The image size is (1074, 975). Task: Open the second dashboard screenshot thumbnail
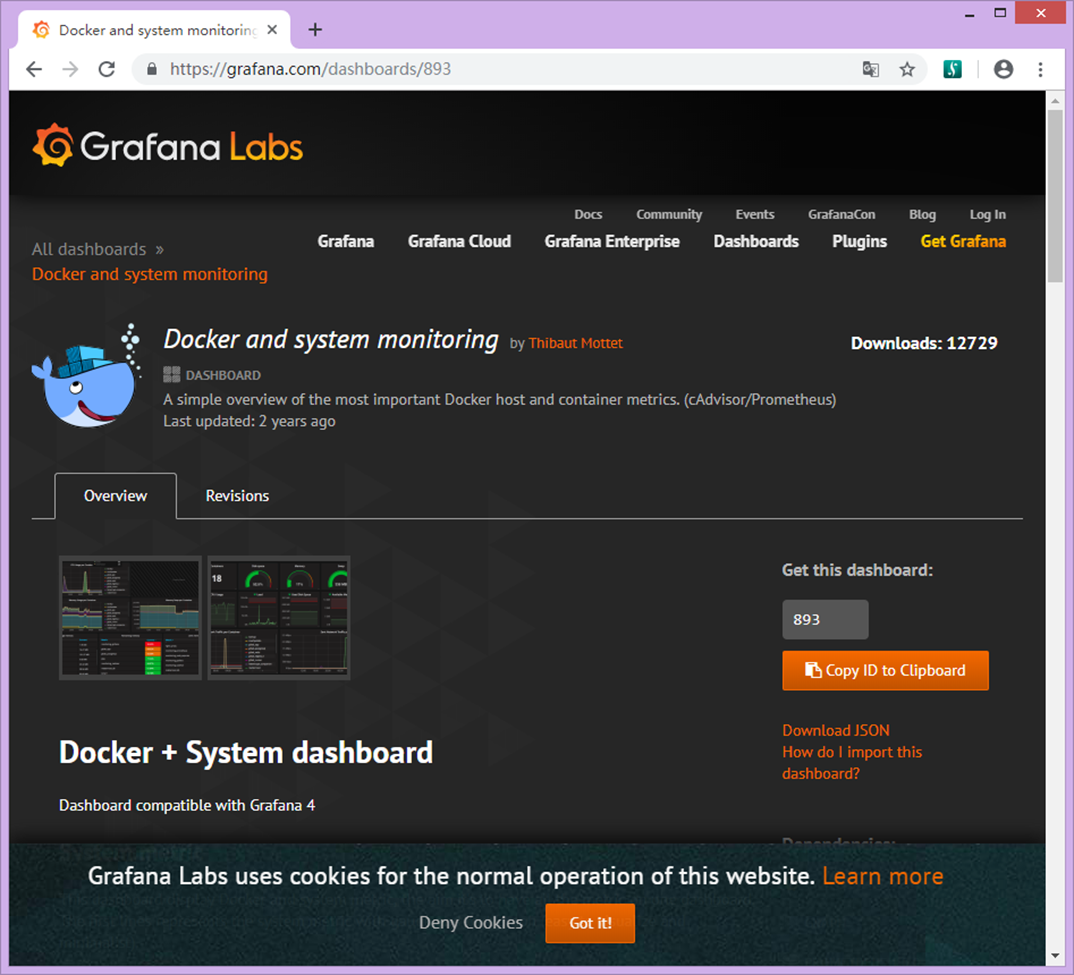(279, 617)
